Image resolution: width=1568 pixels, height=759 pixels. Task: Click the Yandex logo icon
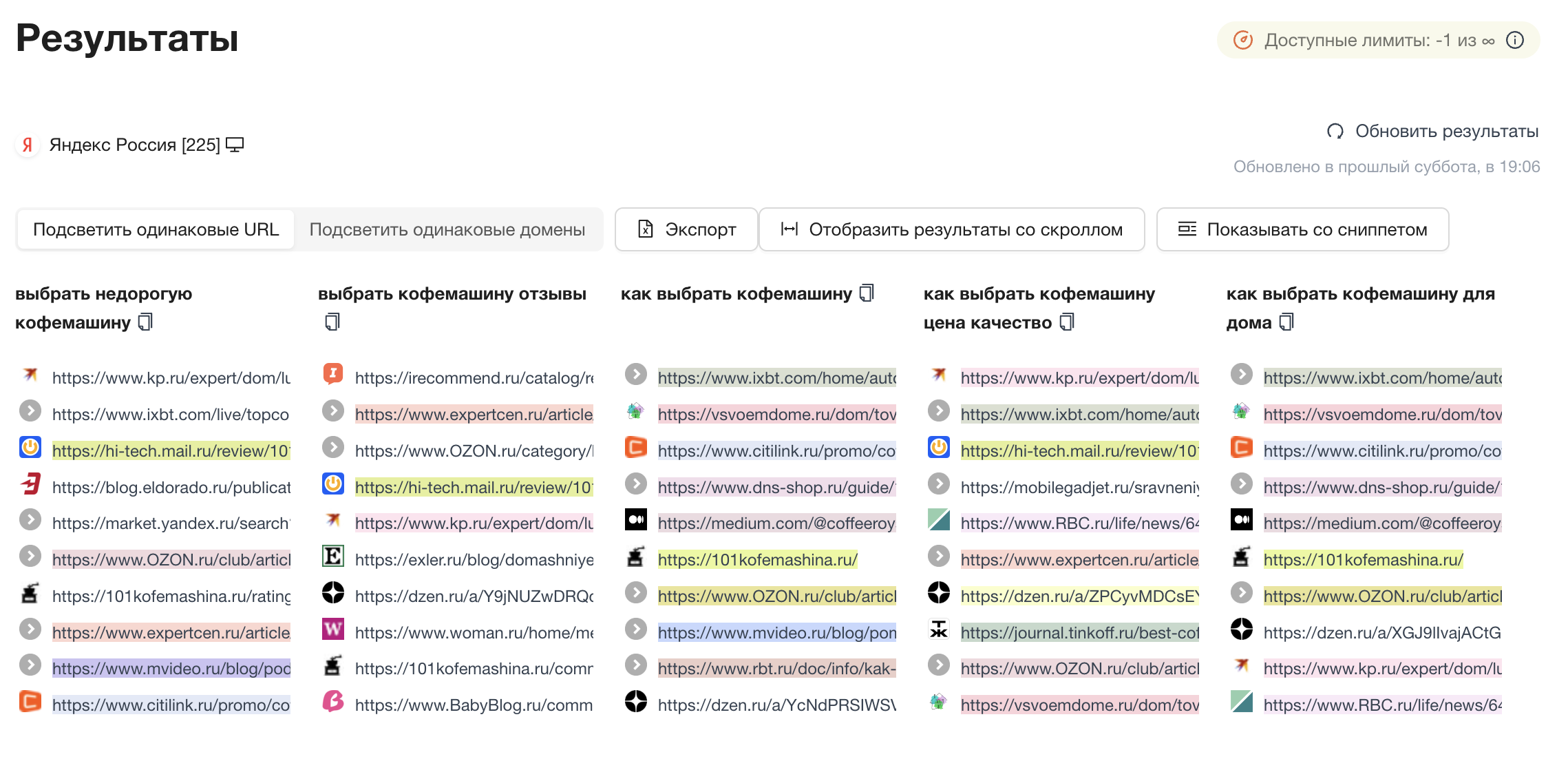[28, 145]
